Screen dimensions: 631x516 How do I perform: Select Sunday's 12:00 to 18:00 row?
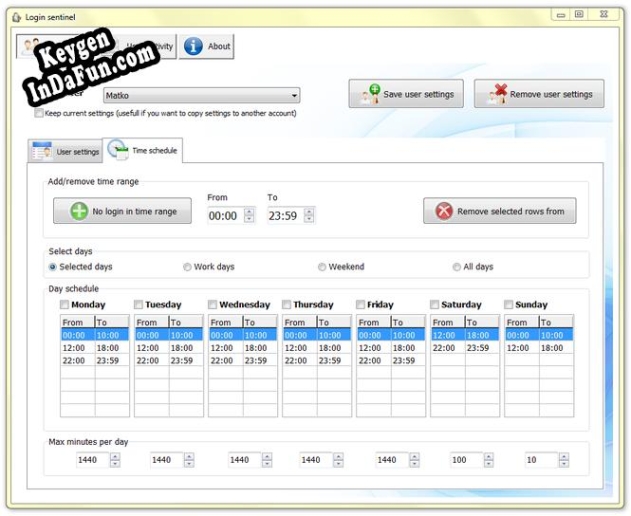point(539,348)
